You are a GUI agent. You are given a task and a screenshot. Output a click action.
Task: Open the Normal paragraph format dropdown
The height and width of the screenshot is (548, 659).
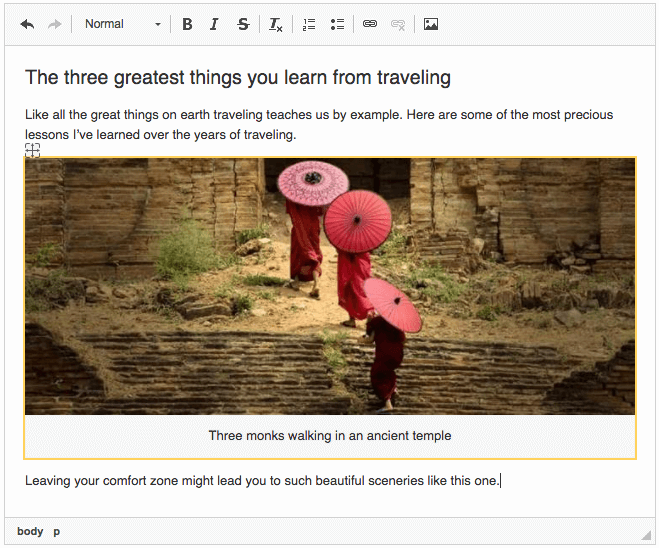[122, 24]
